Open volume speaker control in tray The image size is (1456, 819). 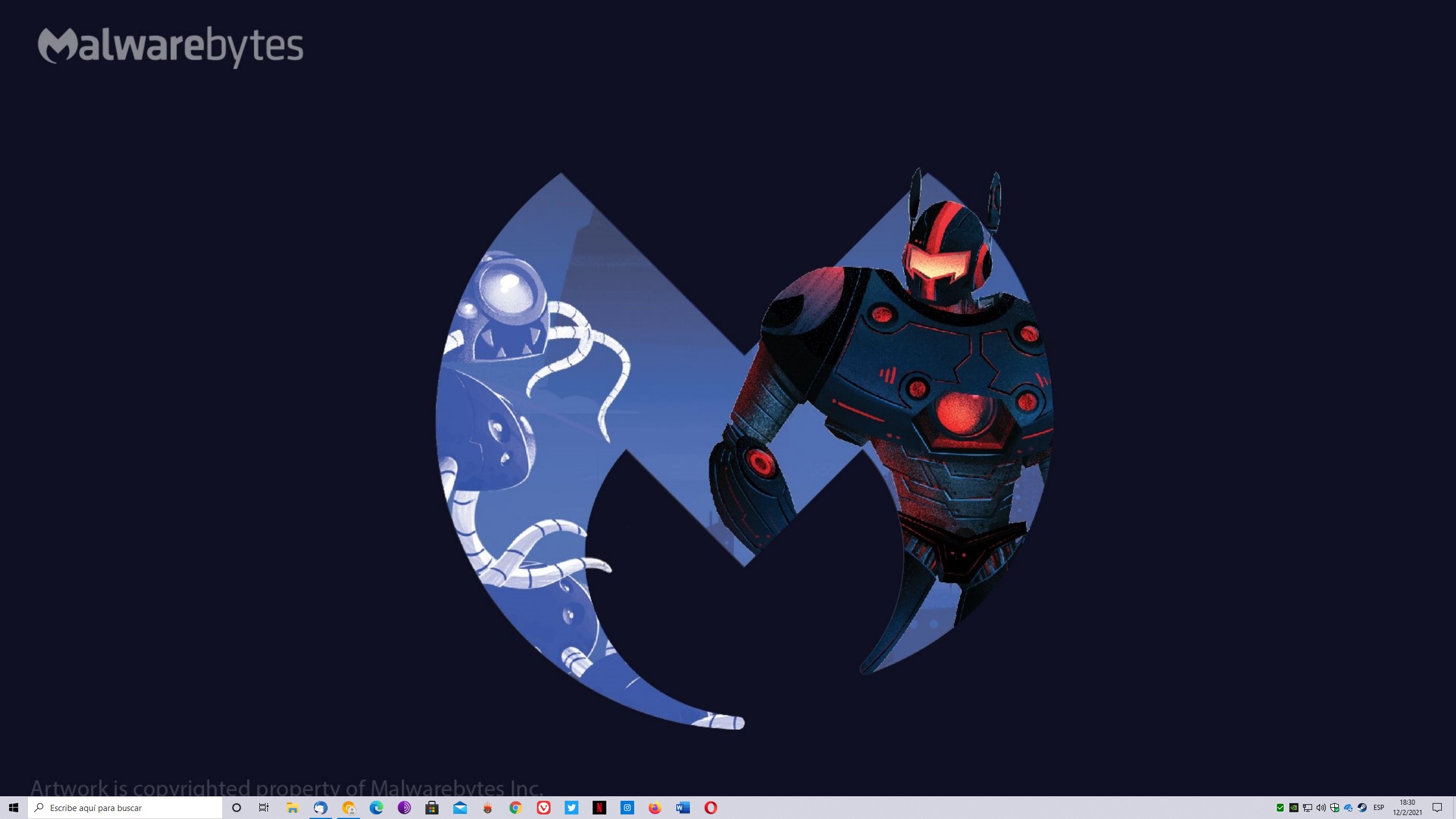coord(1321,808)
